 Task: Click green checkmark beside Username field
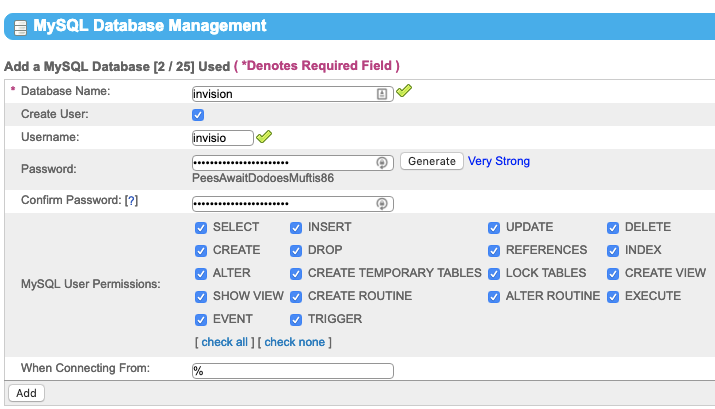point(264,137)
